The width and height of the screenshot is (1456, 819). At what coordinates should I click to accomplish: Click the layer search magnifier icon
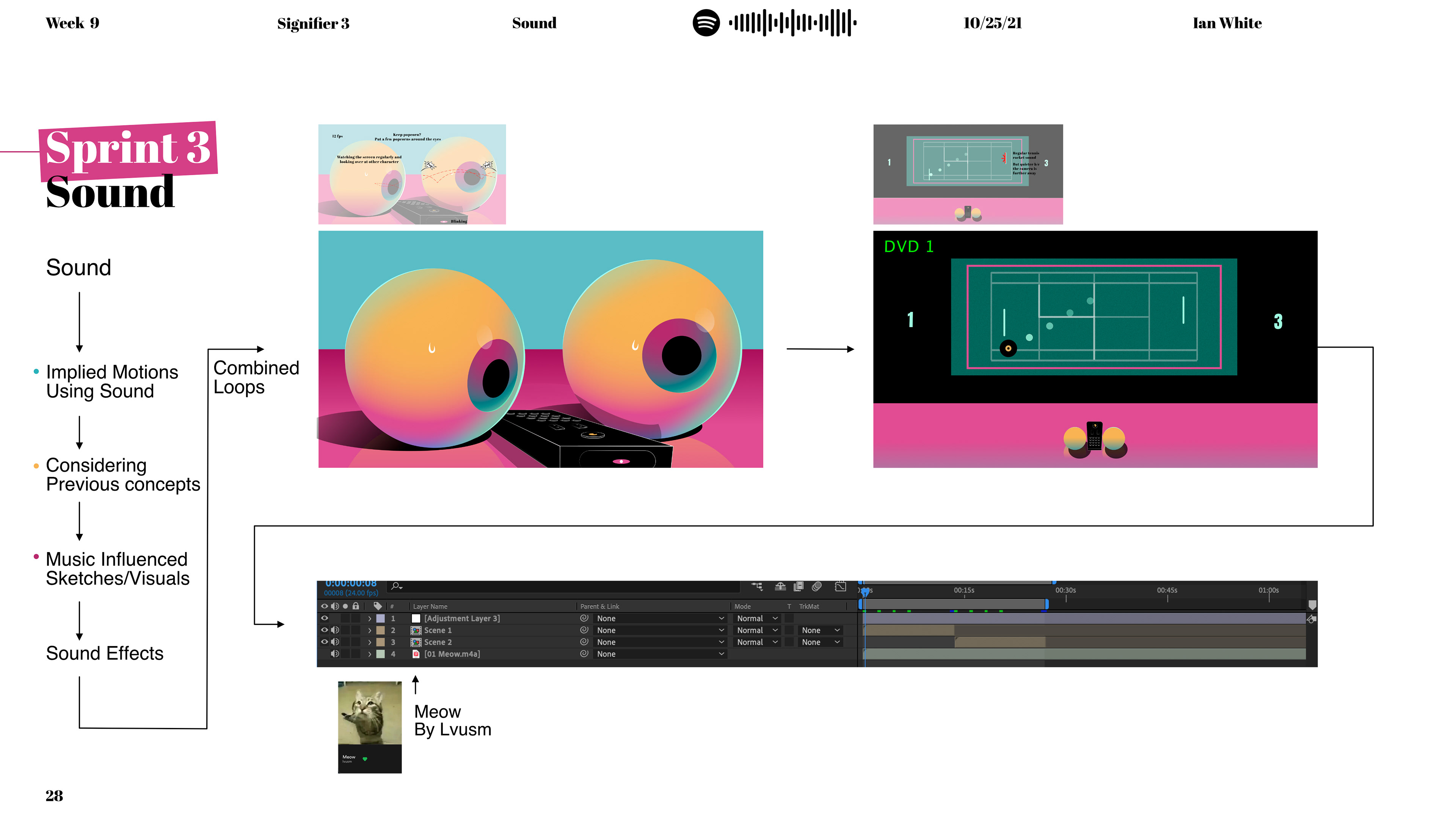[x=396, y=587]
